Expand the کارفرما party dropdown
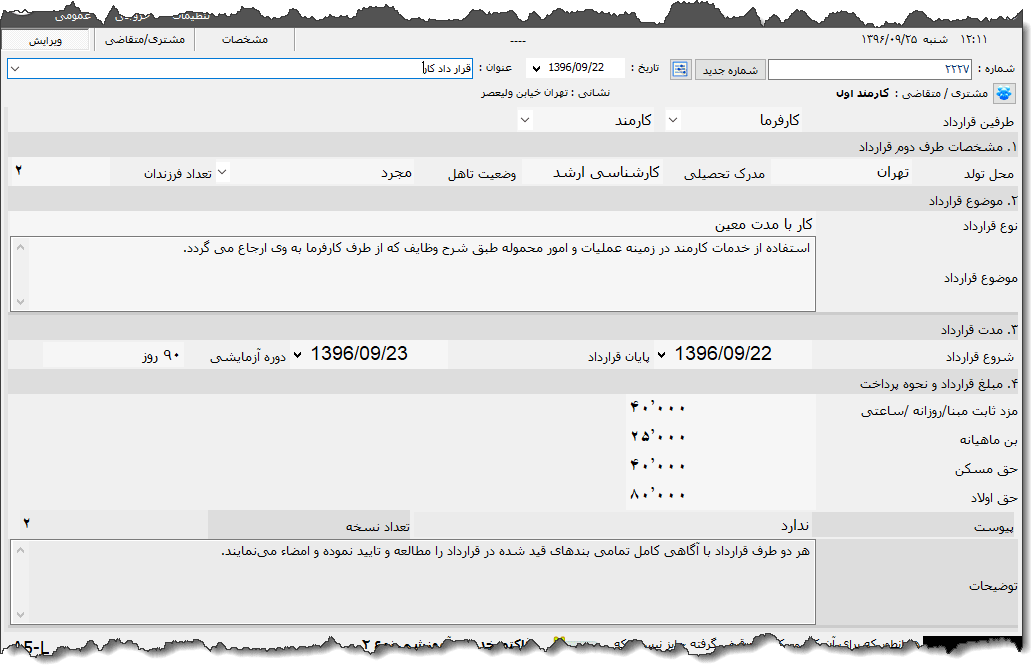The height and width of the screenshot is (665, 1032). (x=674, y=119)
